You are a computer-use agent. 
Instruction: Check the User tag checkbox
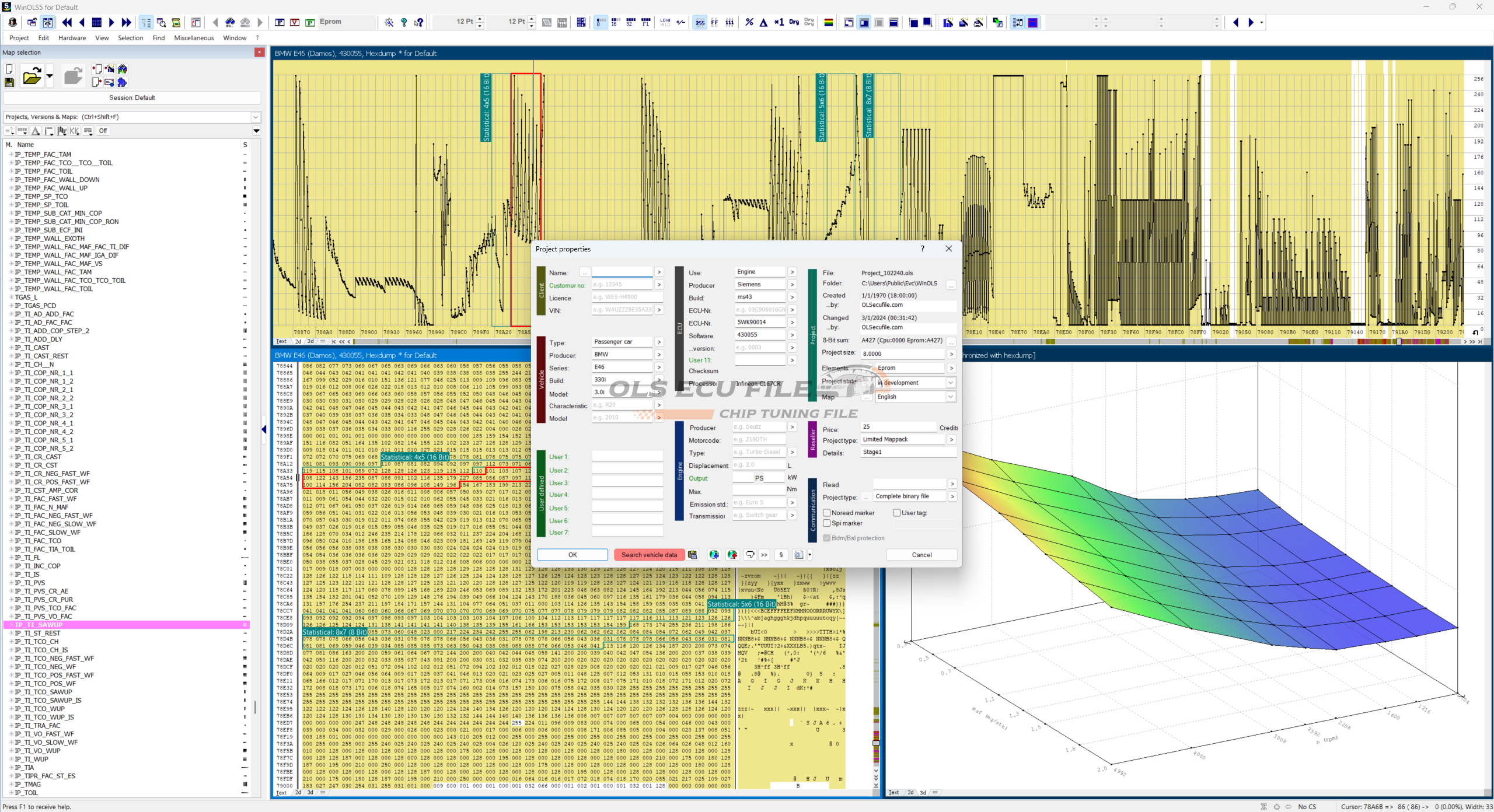click(x=896, y=513)
